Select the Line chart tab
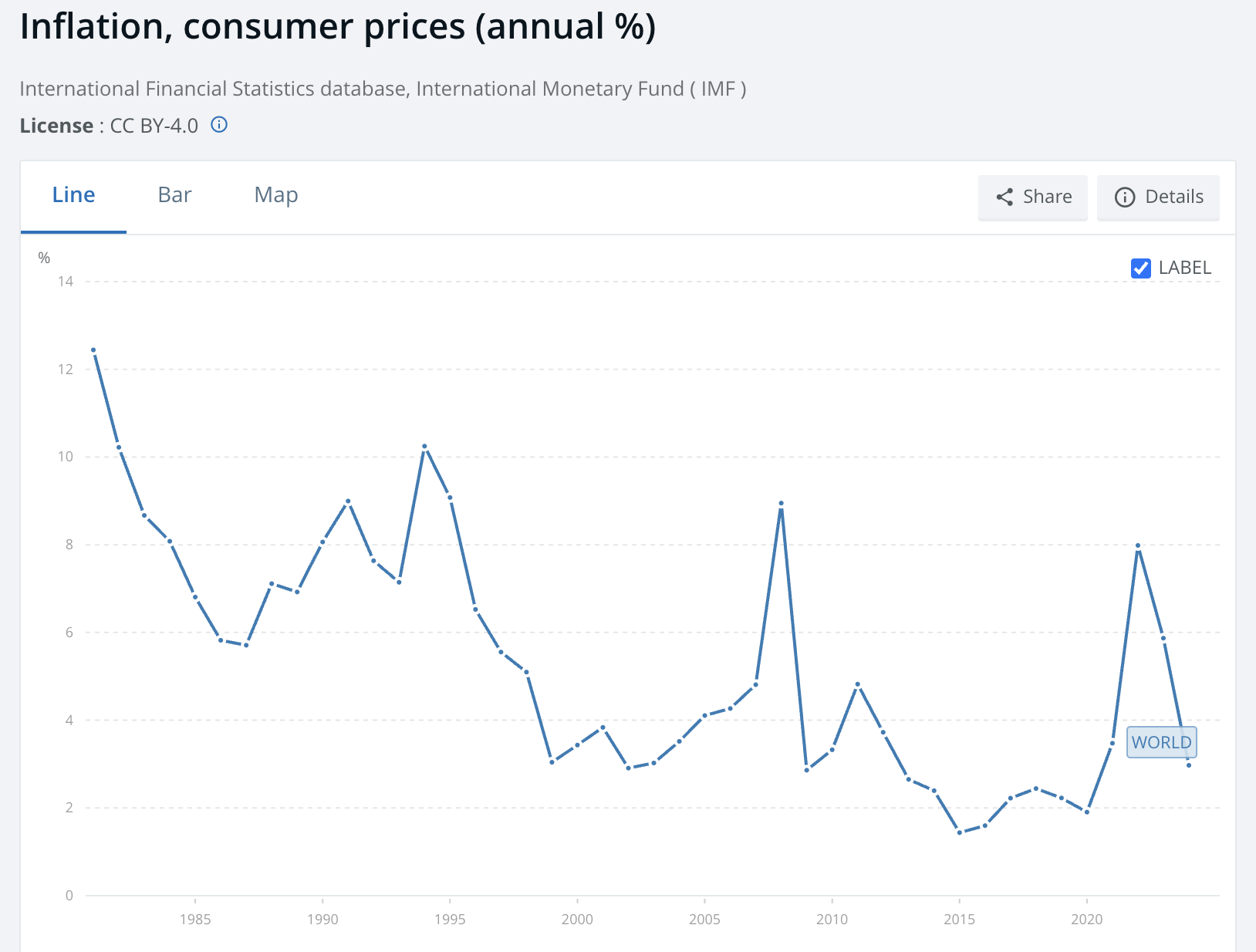The image size is (1256, 952). [73, 195]
